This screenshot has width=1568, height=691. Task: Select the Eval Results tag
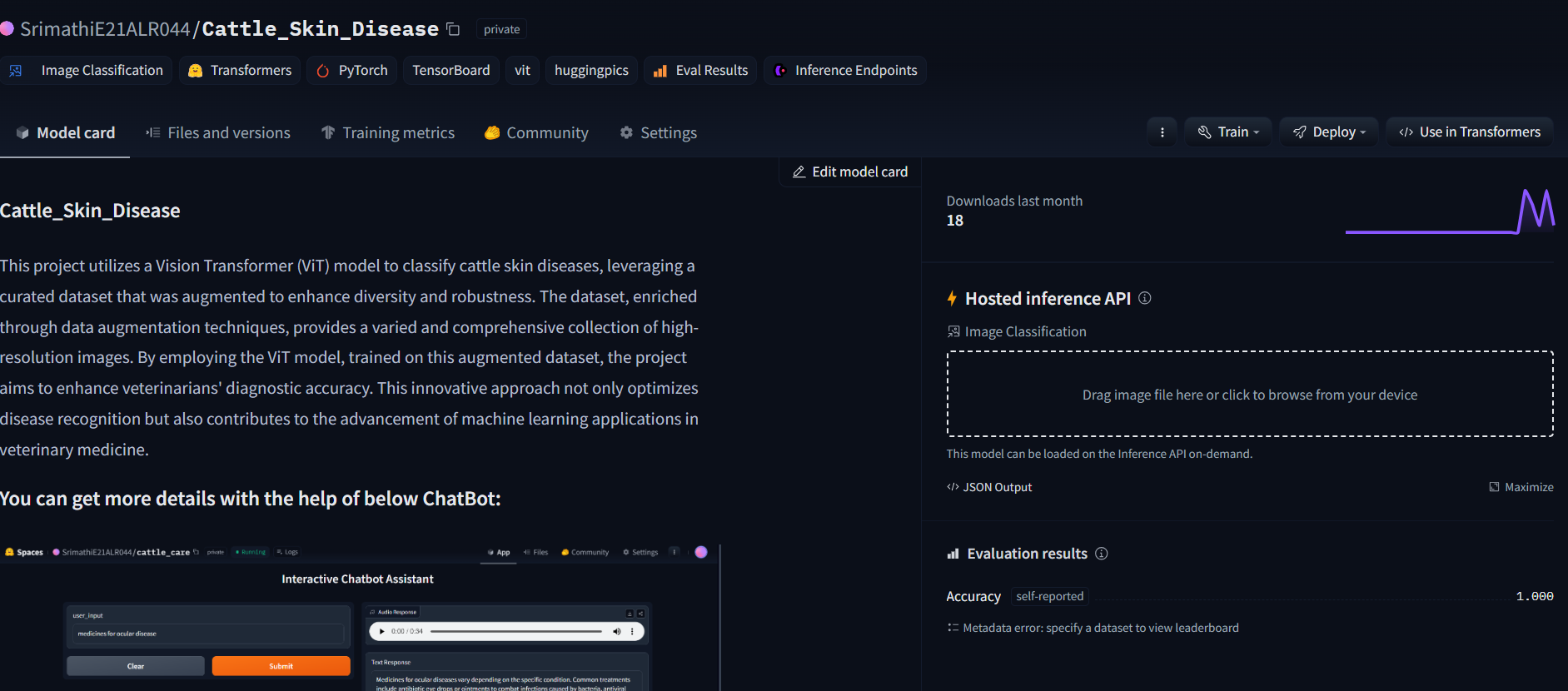(700, 71)
